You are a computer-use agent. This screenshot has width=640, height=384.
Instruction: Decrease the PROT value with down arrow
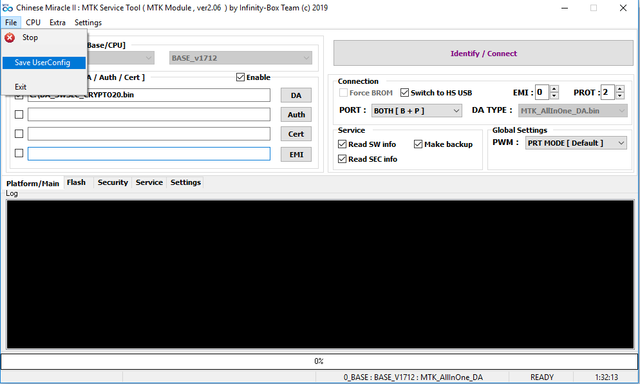(620, 96)
